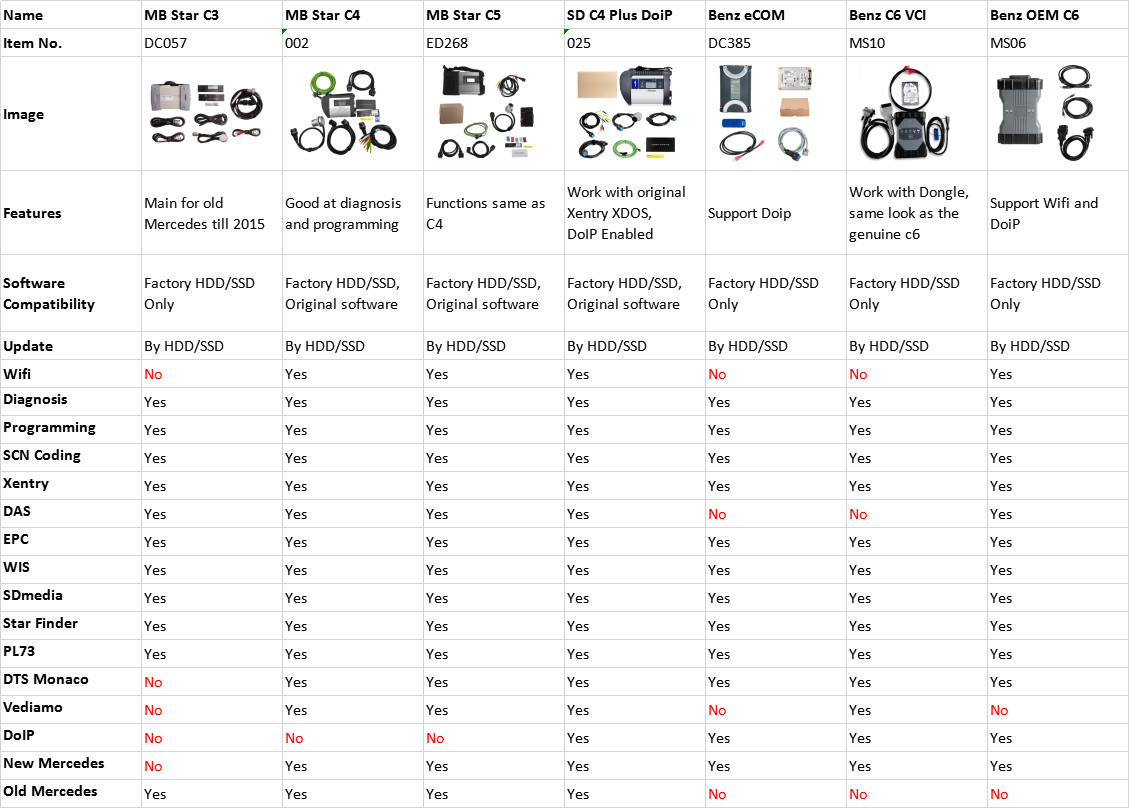Click the "Main for old Mercedes till 2015" cell

tap(204, 213)
